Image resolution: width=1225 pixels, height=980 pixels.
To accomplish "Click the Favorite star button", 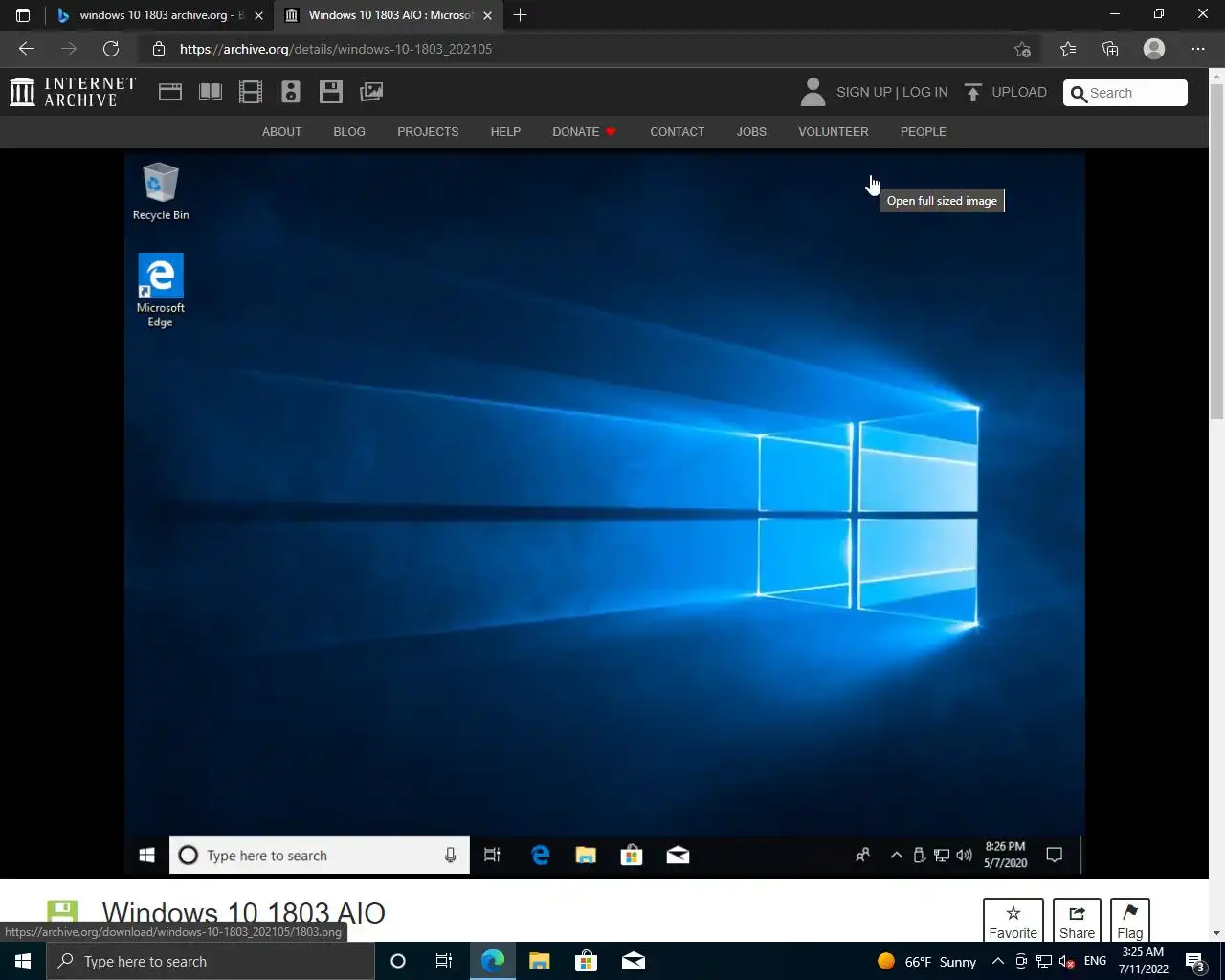I will 1013,922.
